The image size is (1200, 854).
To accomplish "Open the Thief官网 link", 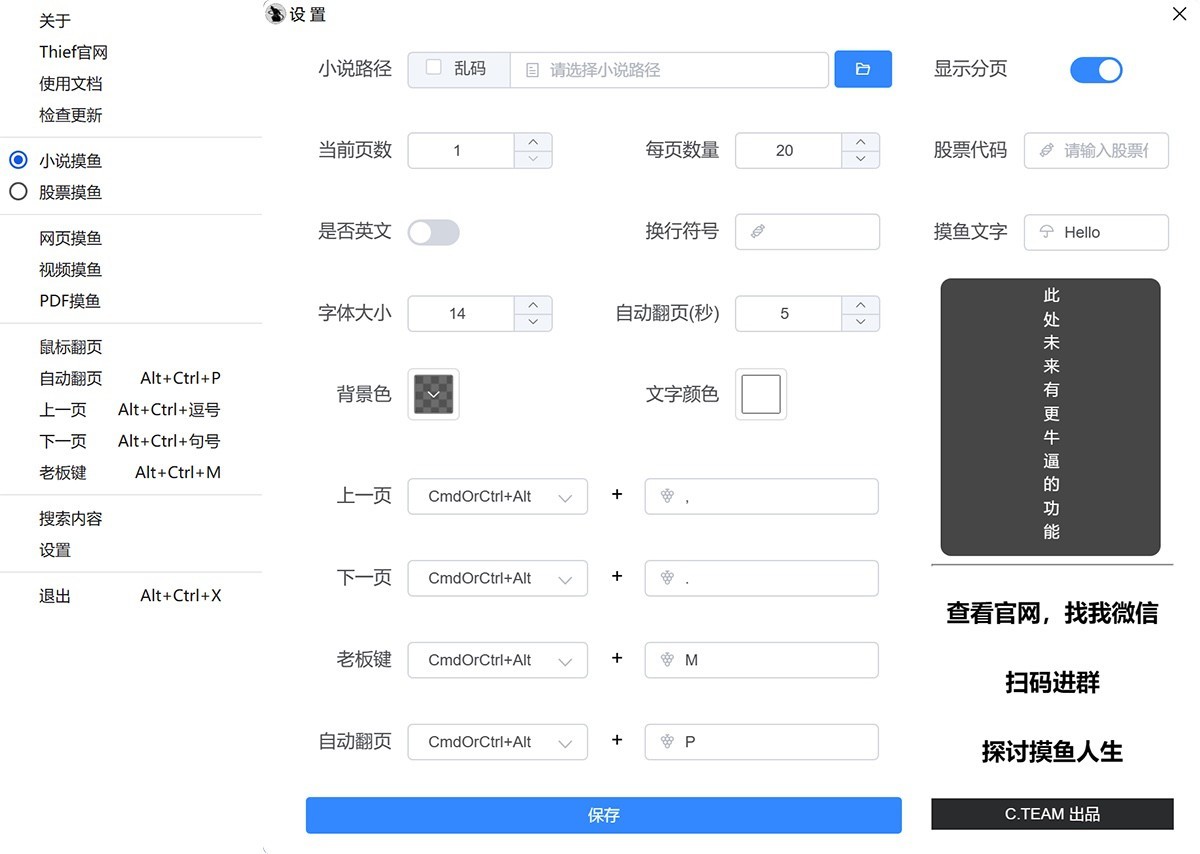I will pyautogui.click(x=71, y=51).
